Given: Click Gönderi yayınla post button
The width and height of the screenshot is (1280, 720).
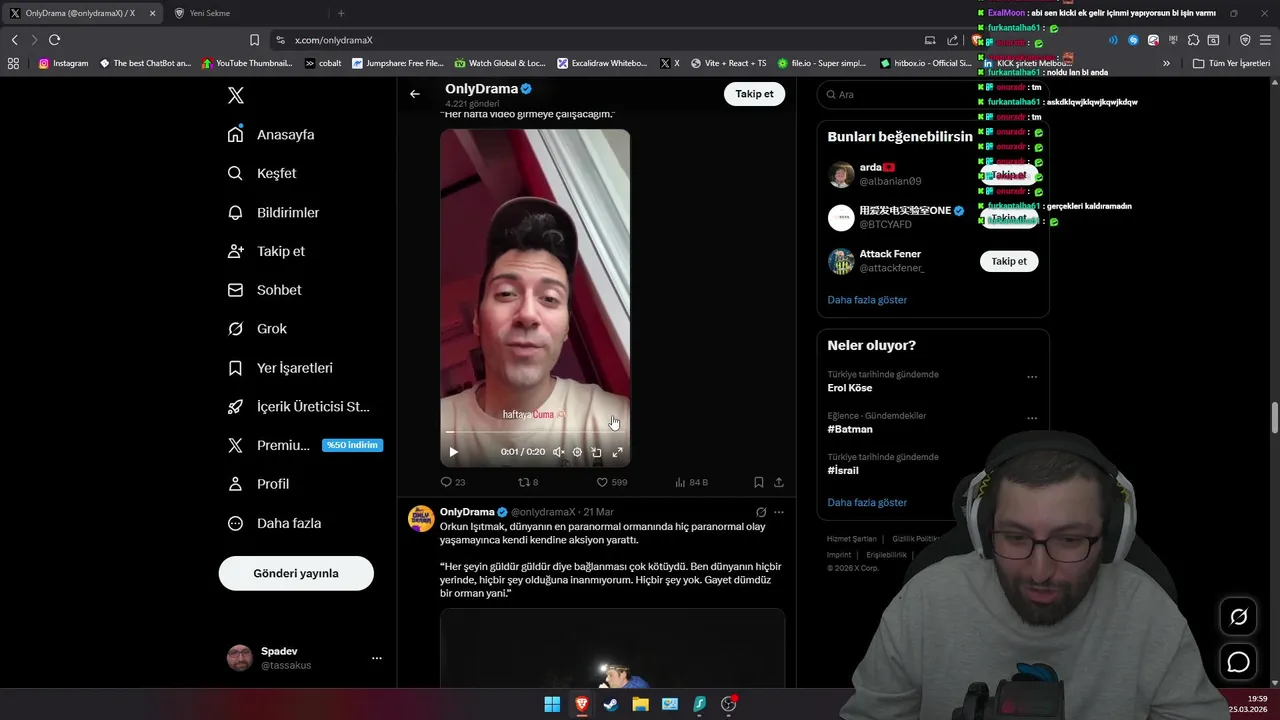Looking at the screenshot, I should 296,573.
